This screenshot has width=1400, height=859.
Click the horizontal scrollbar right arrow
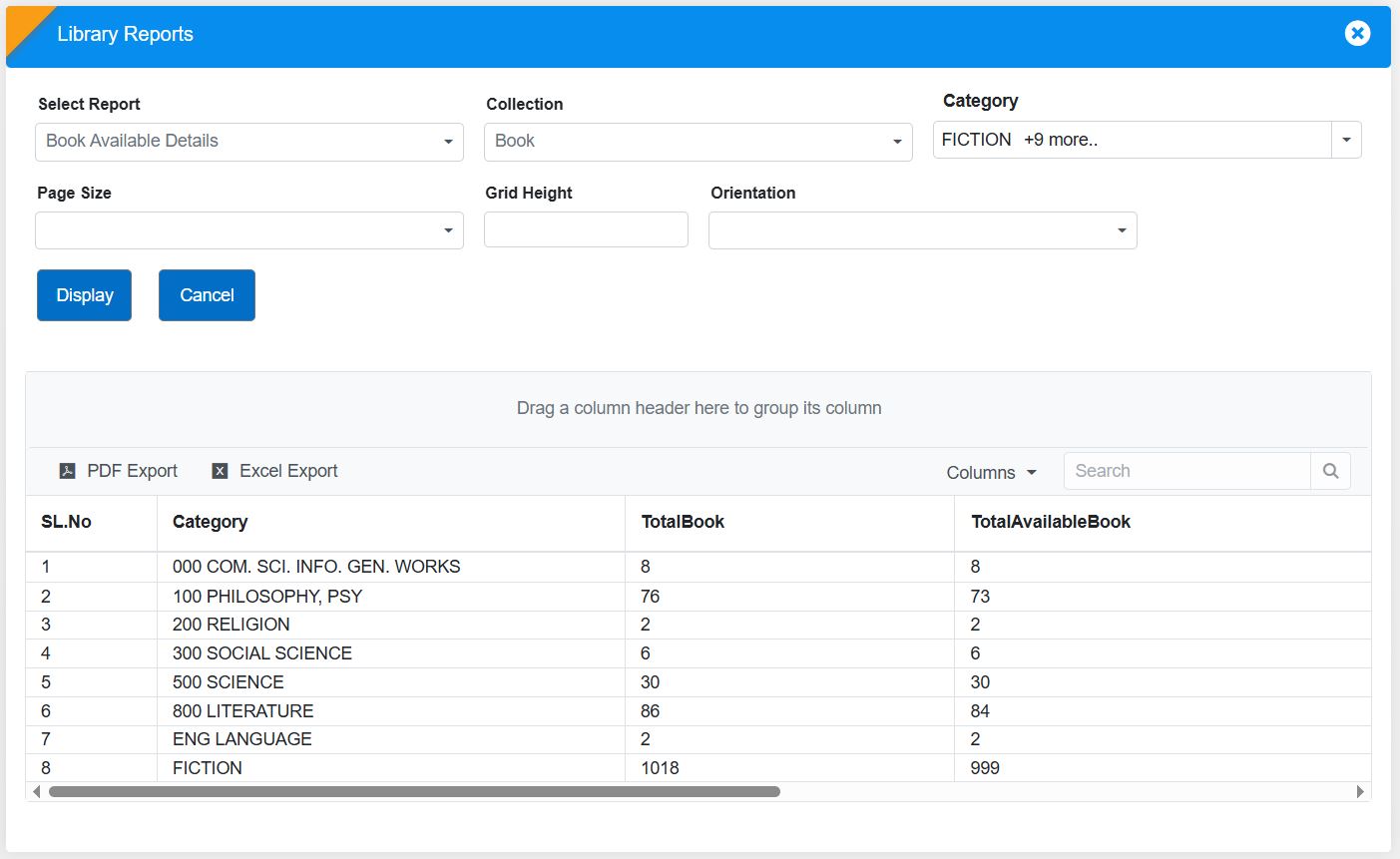pos(1359,792)
